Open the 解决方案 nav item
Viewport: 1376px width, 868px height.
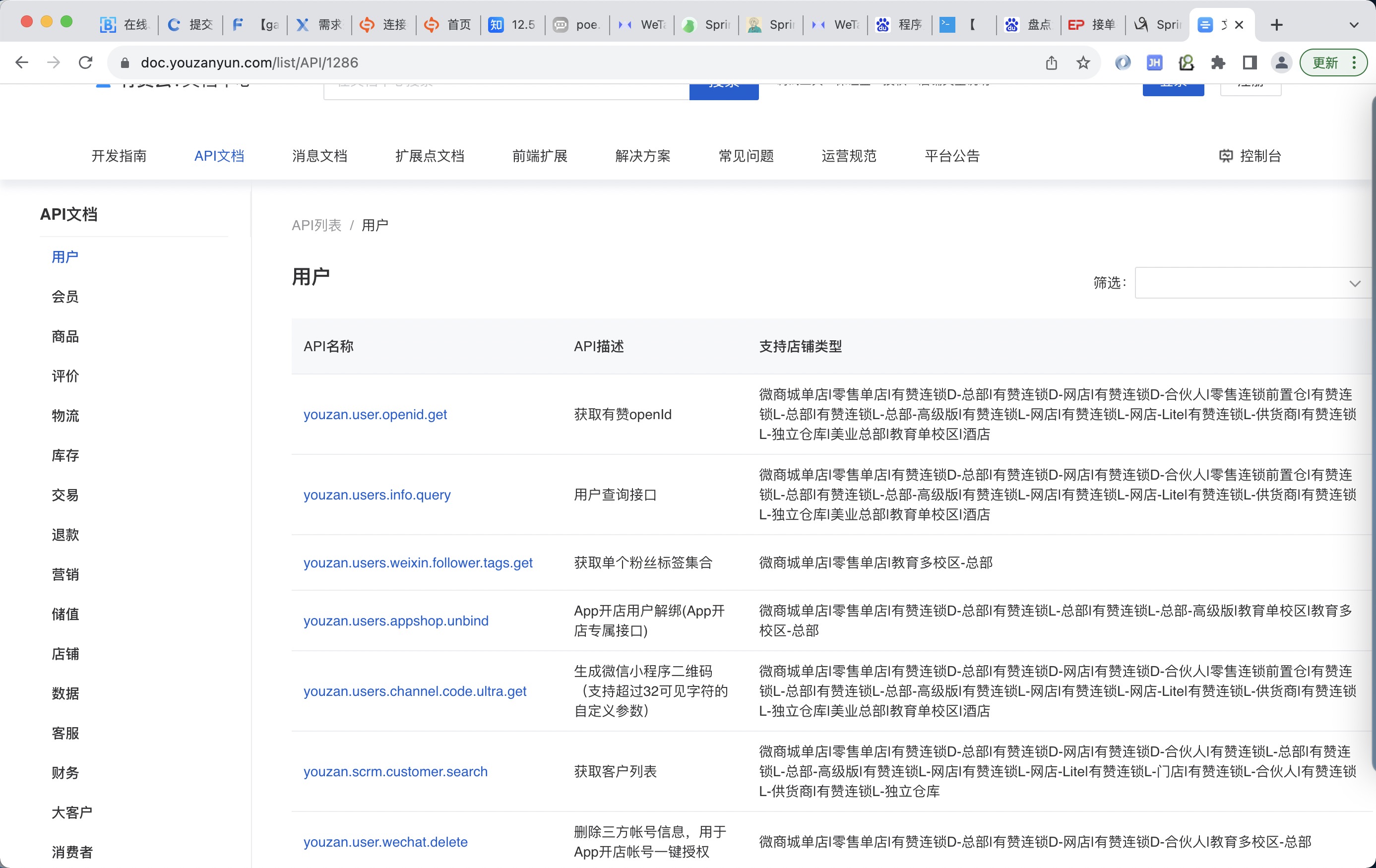tap(643, 156)
